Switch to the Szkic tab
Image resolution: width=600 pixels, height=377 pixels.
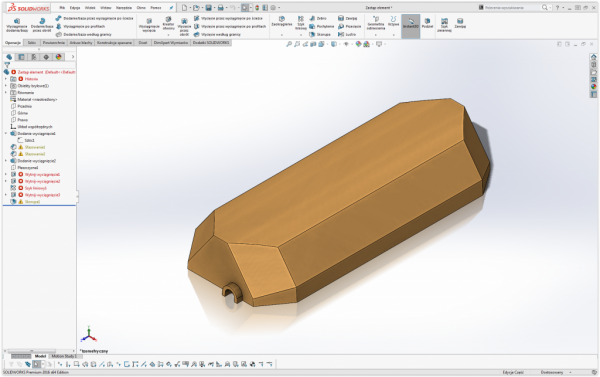click(31, 43)
